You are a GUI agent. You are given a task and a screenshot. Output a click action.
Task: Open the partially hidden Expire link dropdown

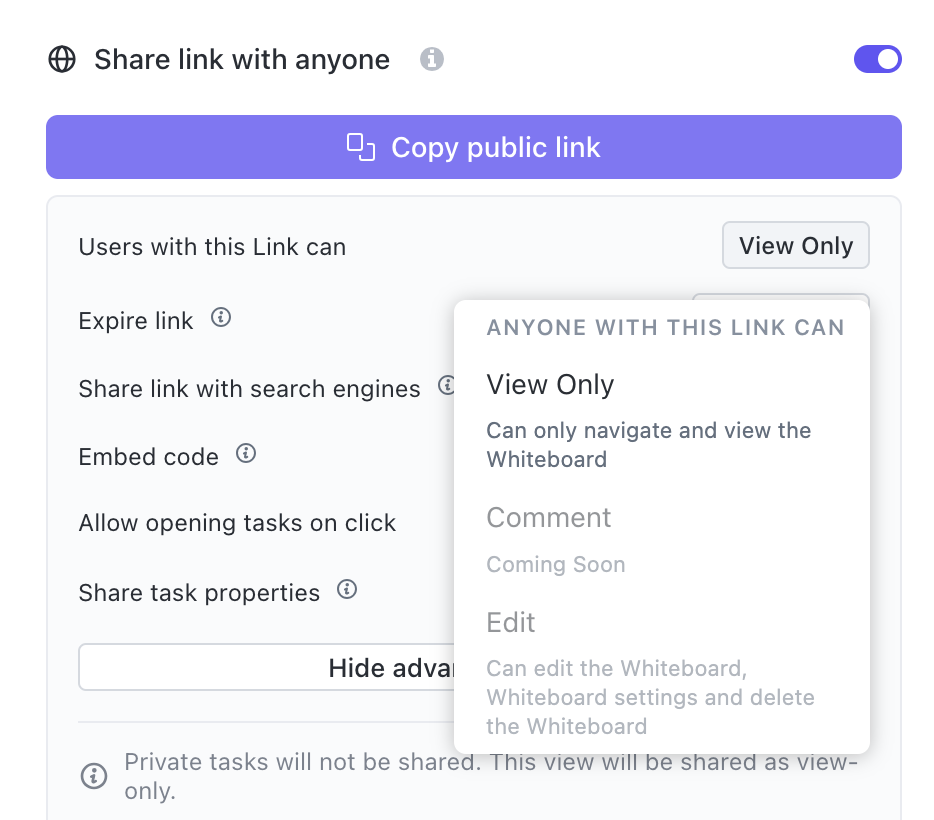781,297
